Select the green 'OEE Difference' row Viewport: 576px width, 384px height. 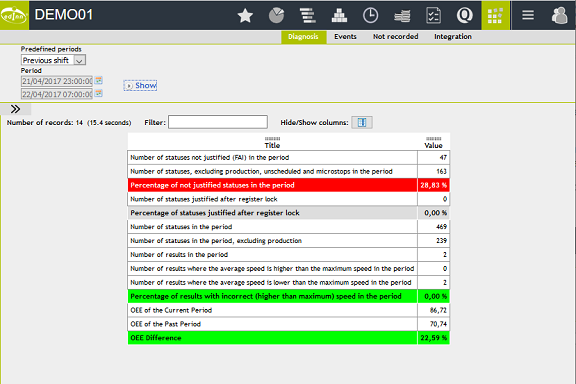(288, 338)
